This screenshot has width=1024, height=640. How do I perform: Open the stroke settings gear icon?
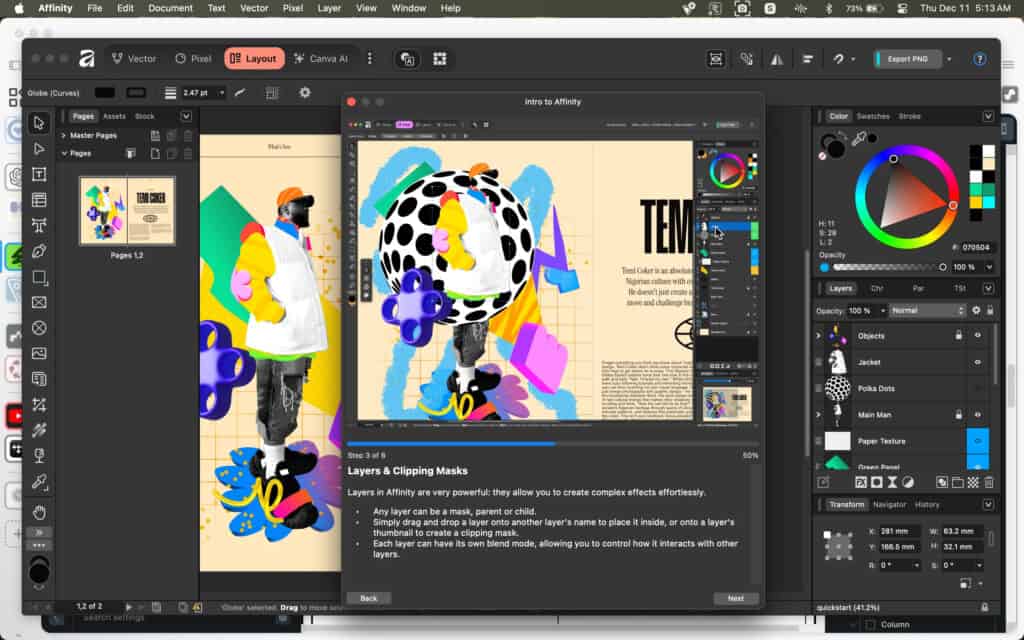tap(305, 93)
